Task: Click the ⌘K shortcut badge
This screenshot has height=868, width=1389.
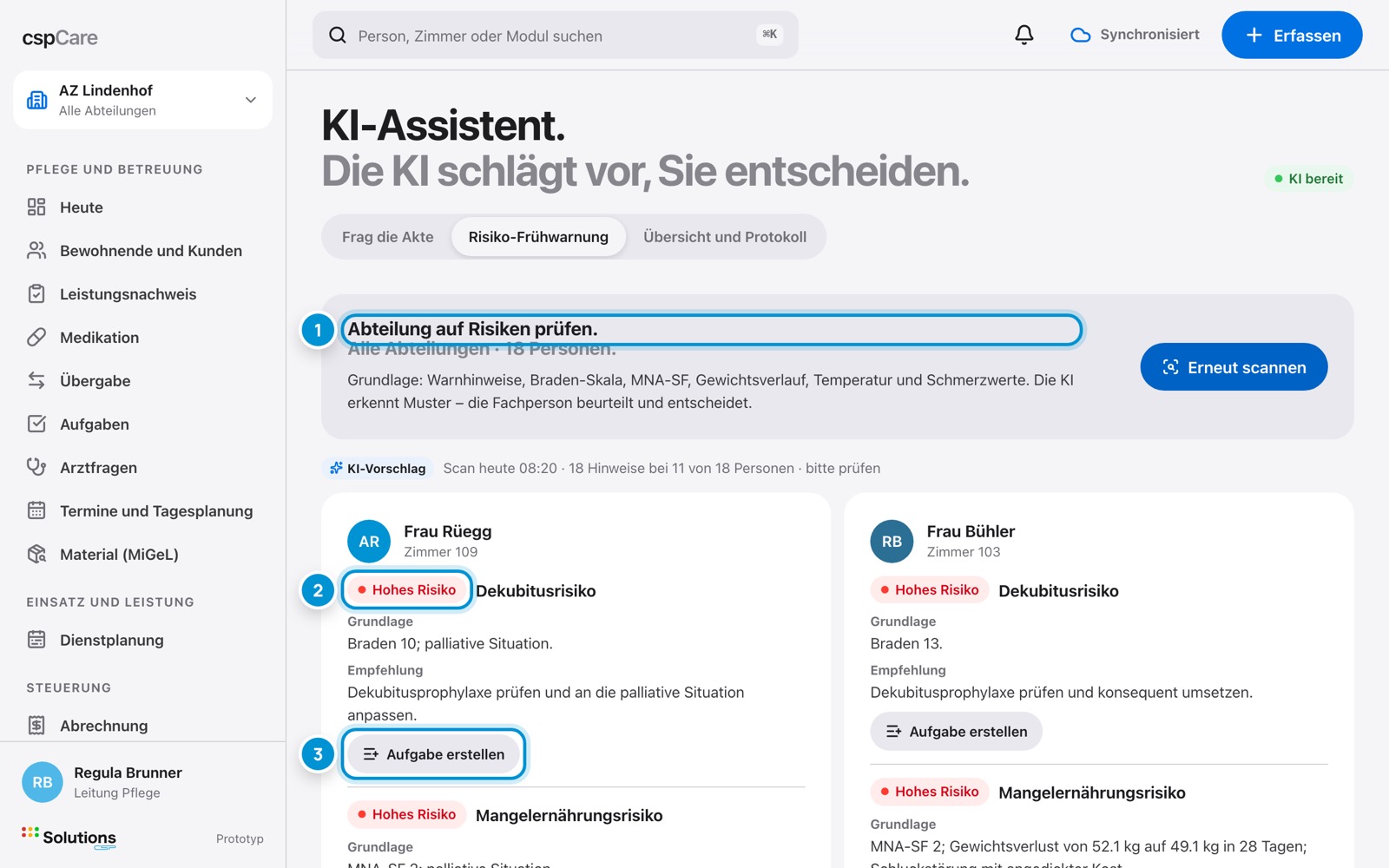Action: [770, 34]
